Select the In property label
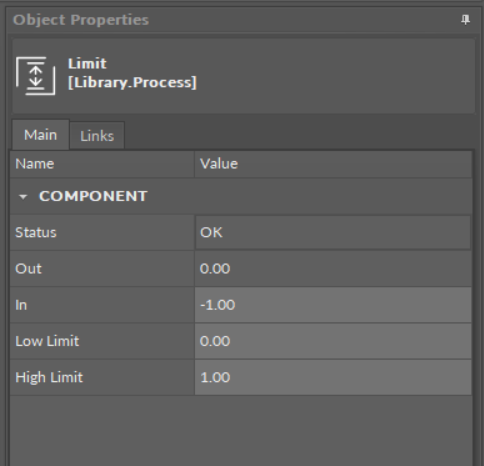This screenshot has height=466, width=484. pyautogui.click(x=21, y=305)
